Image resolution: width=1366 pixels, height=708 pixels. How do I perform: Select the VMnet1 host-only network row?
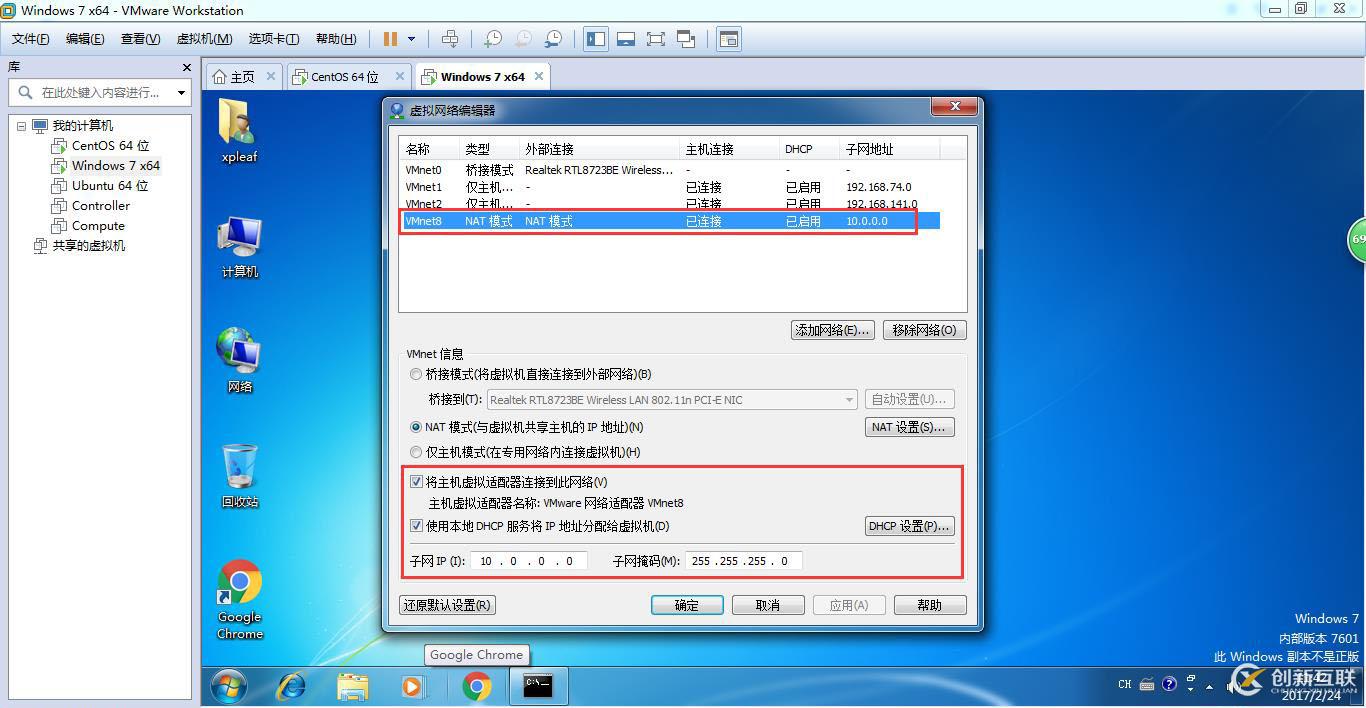669,187
